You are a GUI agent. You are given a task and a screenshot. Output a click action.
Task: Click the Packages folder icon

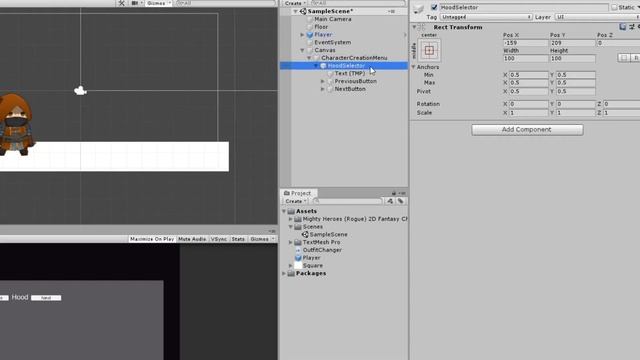[291, 273]
